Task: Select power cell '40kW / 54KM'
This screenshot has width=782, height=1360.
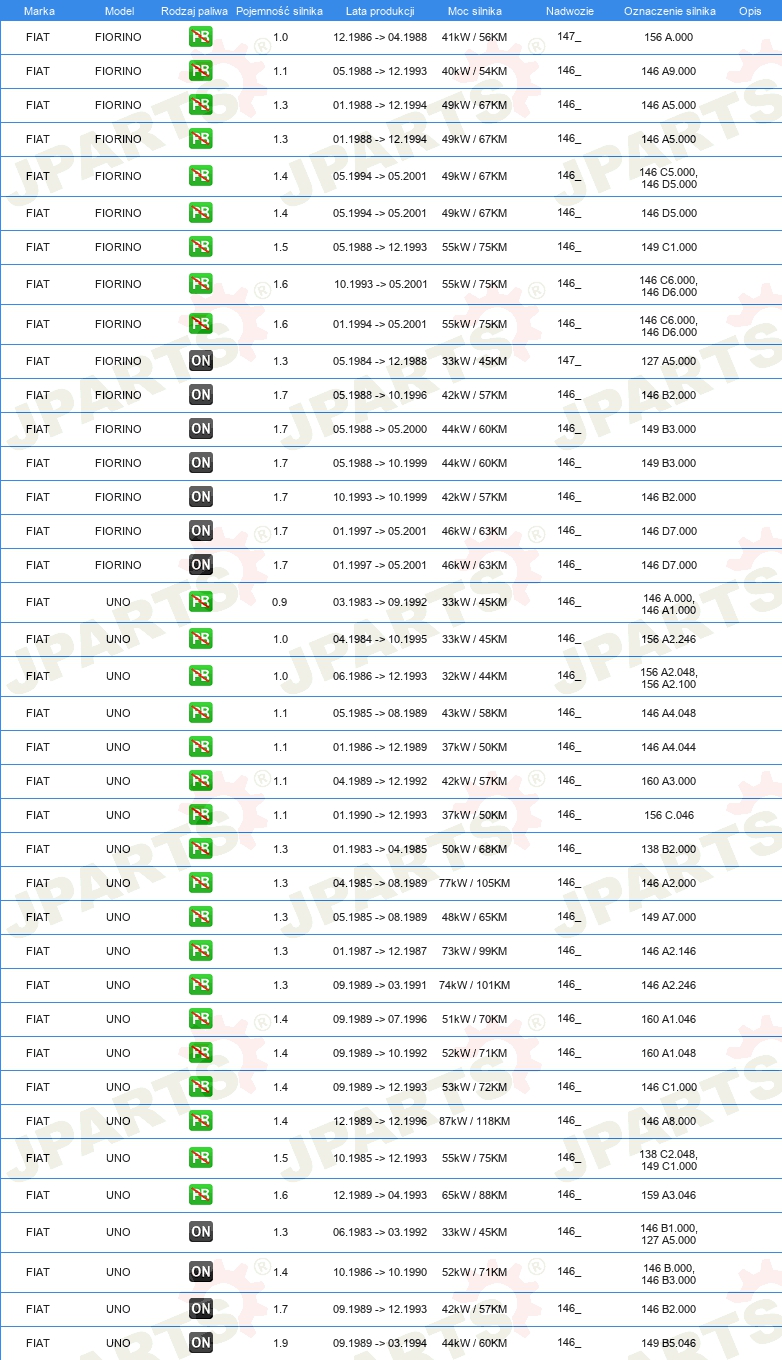Action: coord(475,71)
